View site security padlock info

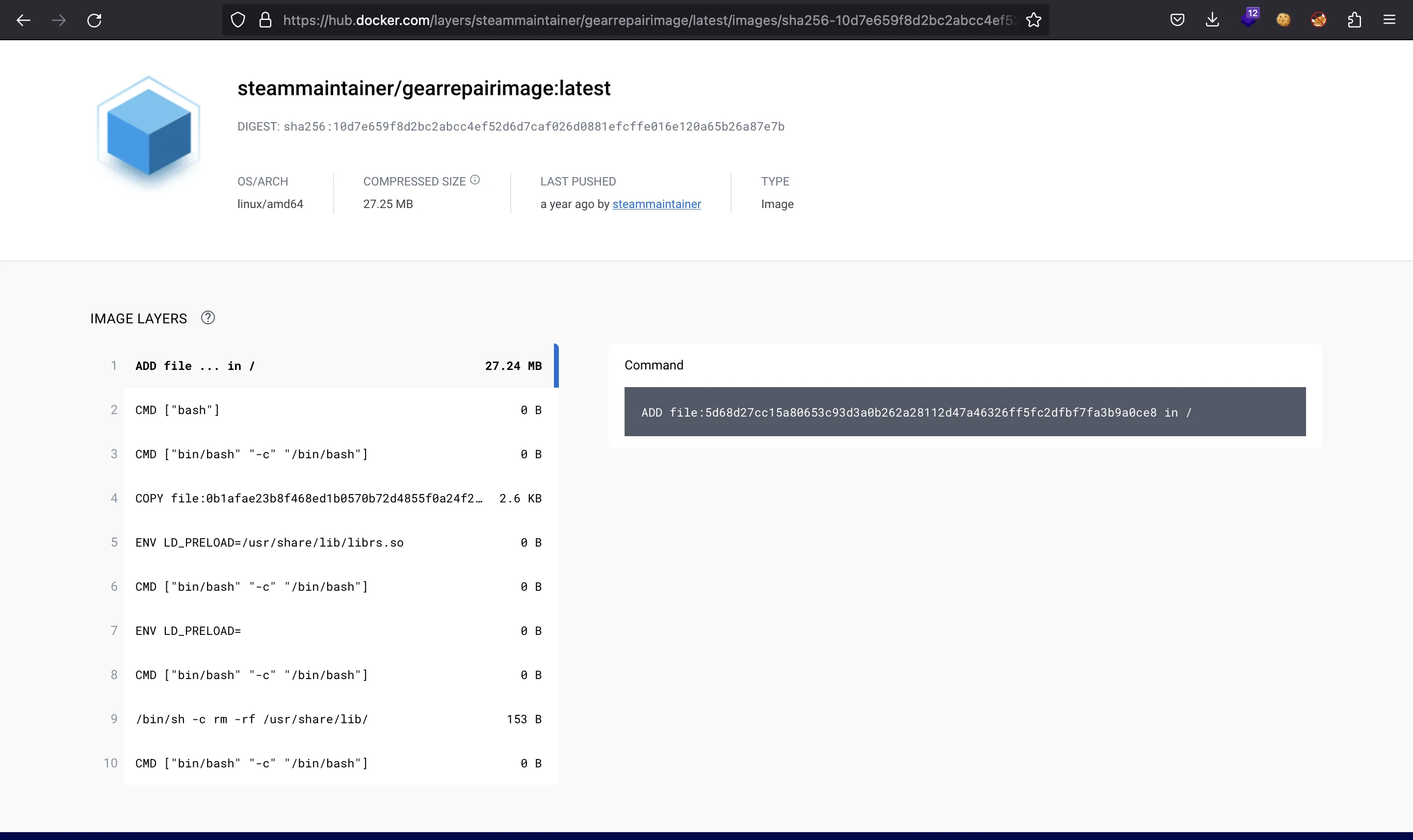click(x=265, y=21)
